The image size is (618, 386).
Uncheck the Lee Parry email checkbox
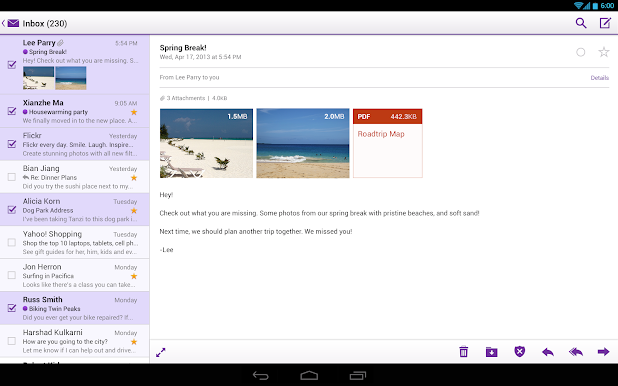coord(12,64)
